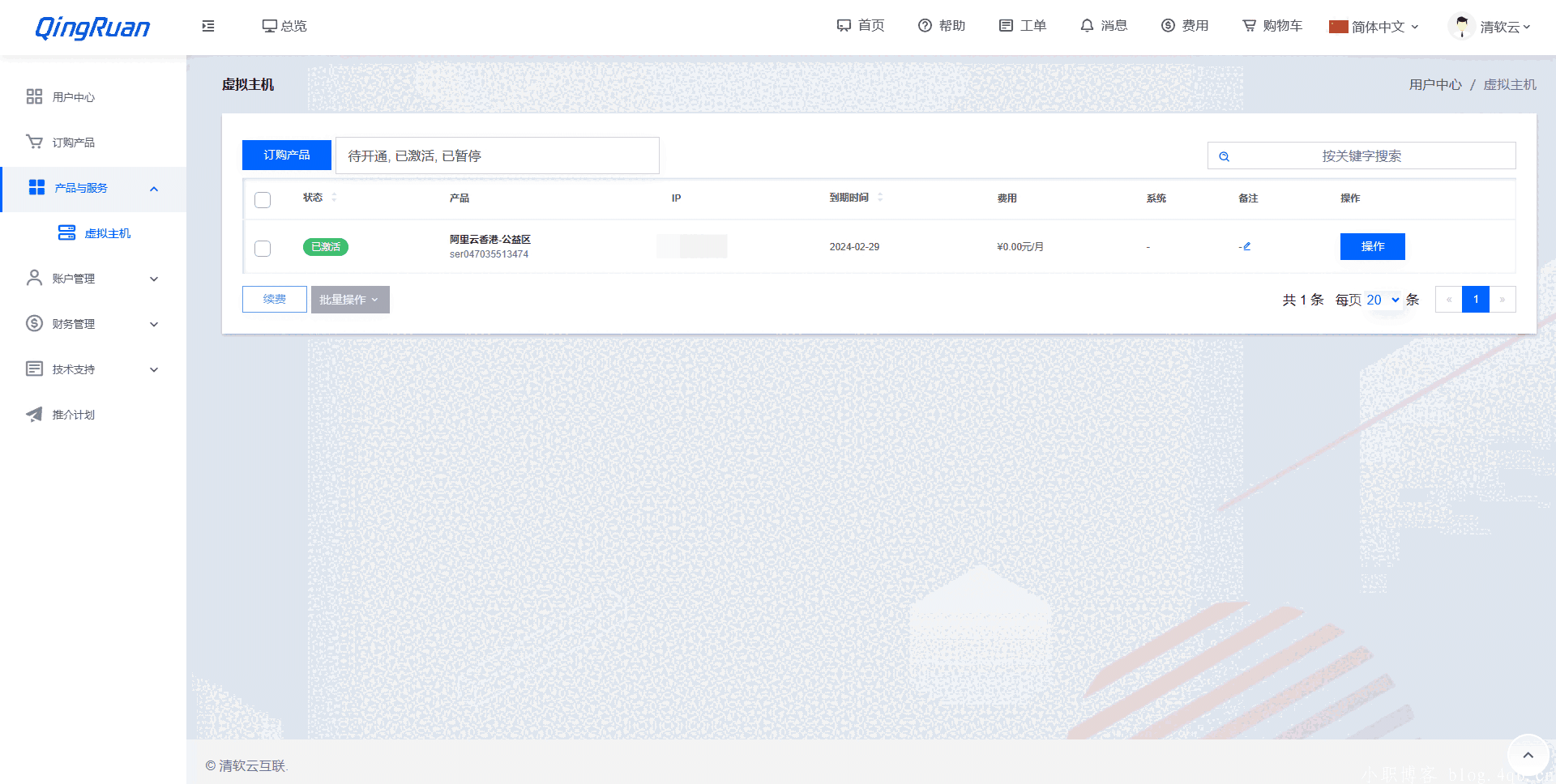Edit the remark with pencil icon

(x=1246, y=246)
